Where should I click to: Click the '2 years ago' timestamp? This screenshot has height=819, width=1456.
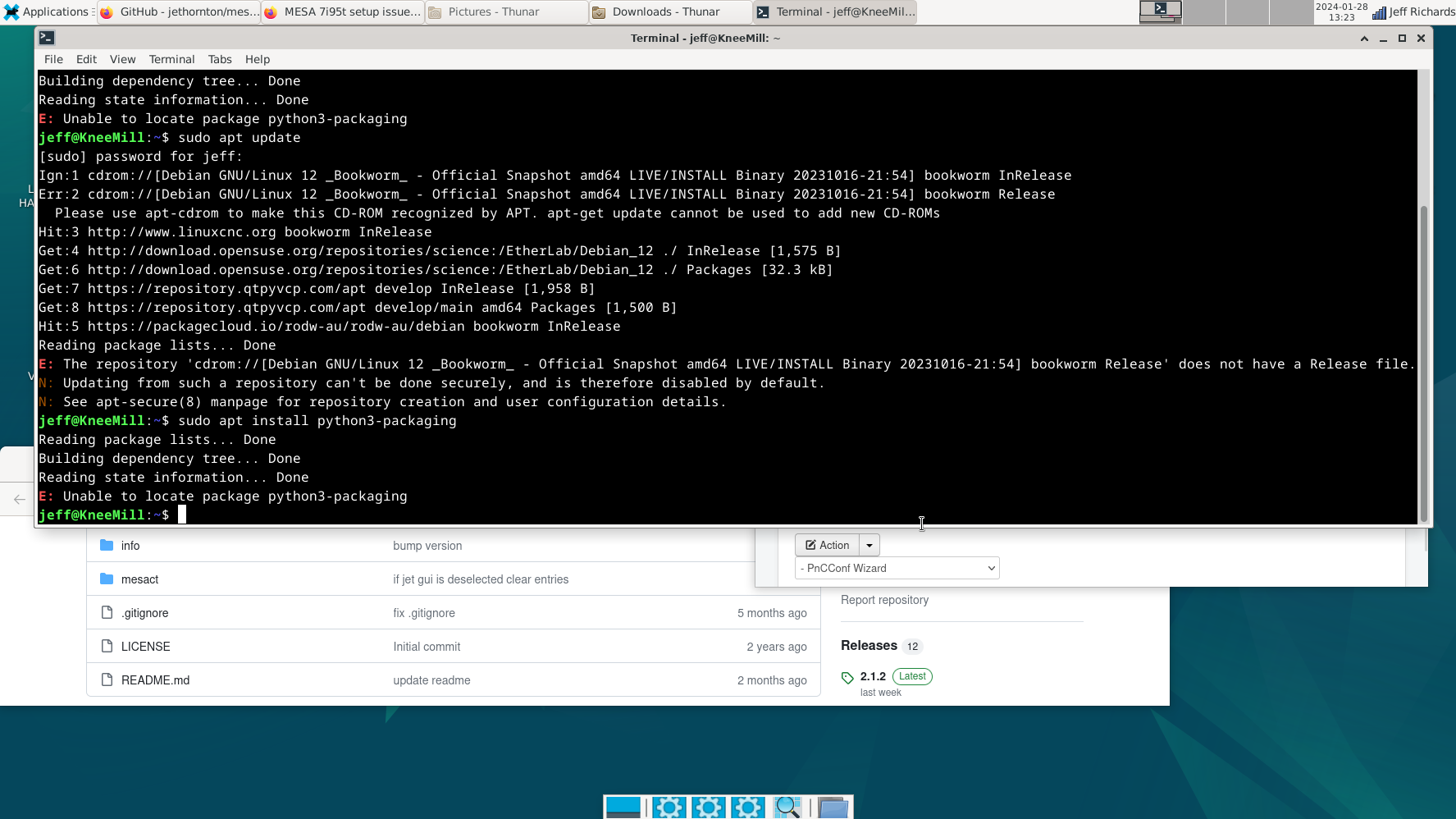(x=777, y=647)
